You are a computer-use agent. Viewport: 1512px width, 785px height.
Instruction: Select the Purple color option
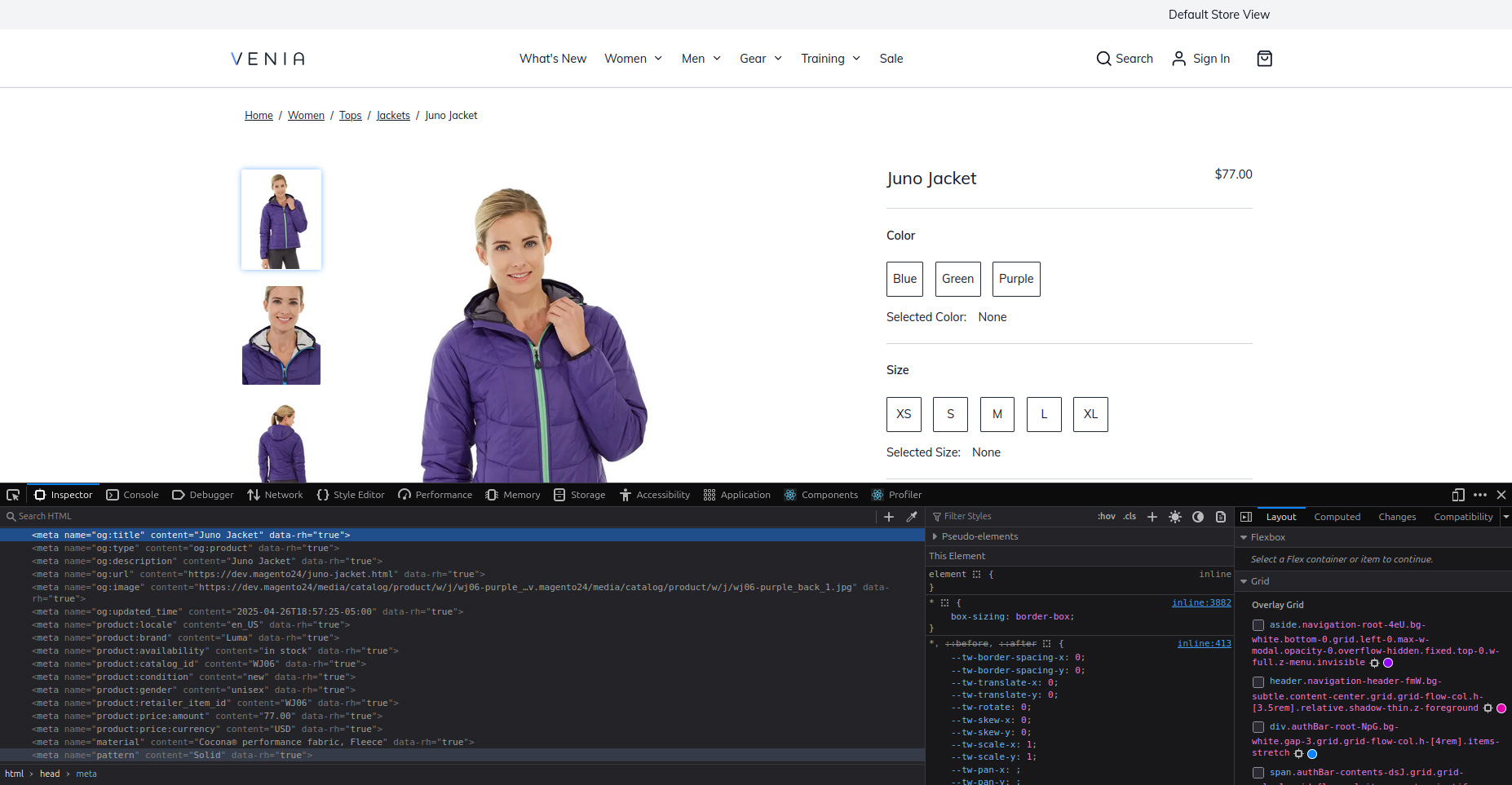[x=1016, y=279]
